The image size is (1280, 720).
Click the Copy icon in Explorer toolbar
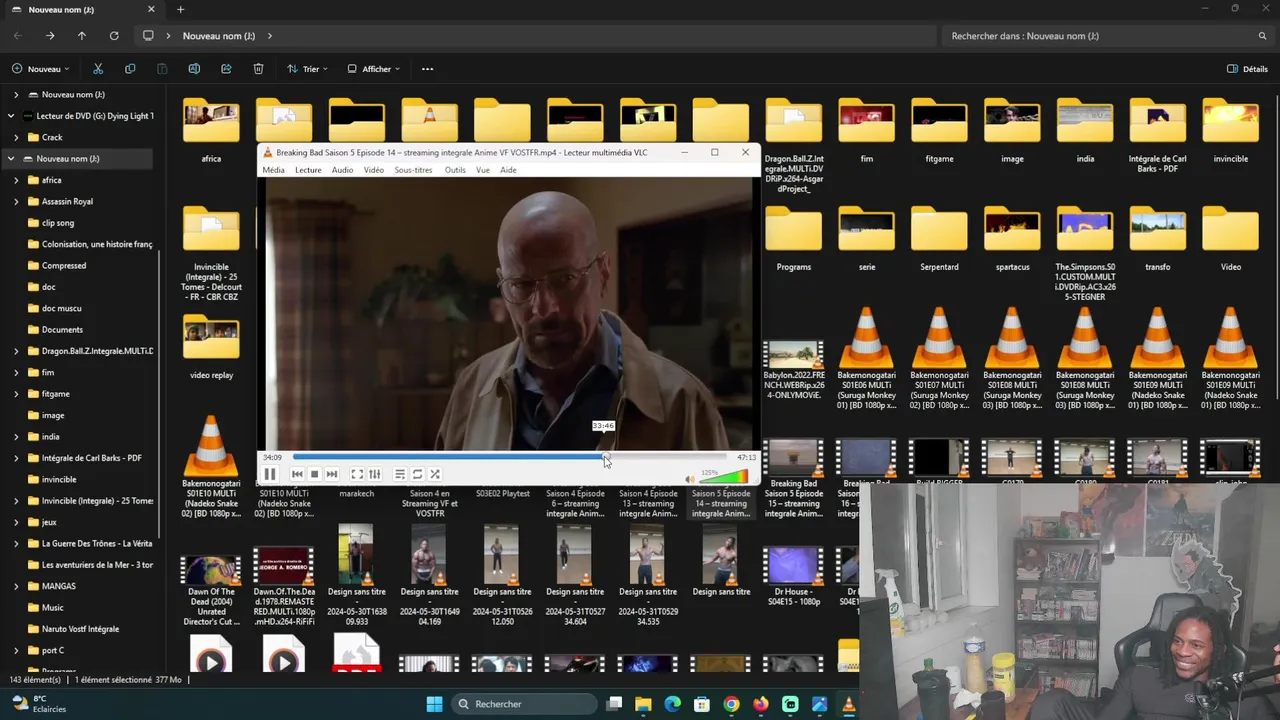(x=130, y=69)
